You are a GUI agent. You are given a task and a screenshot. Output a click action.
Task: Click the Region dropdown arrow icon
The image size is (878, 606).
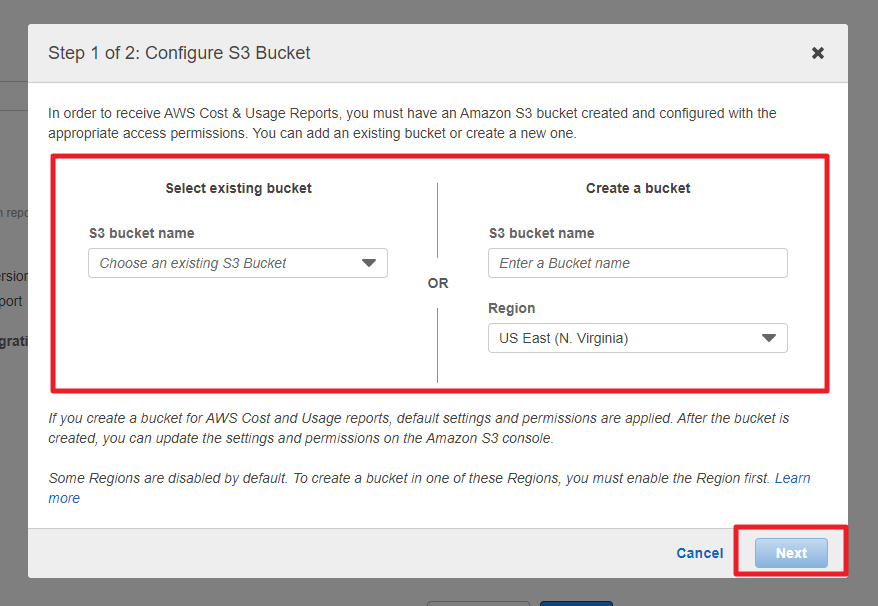coord(769,338)
